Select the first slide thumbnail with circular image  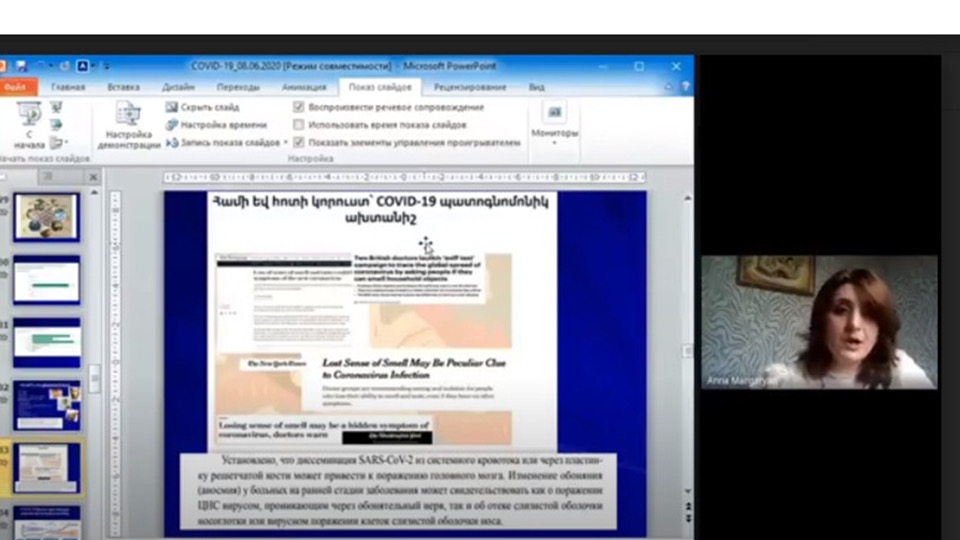46,217
